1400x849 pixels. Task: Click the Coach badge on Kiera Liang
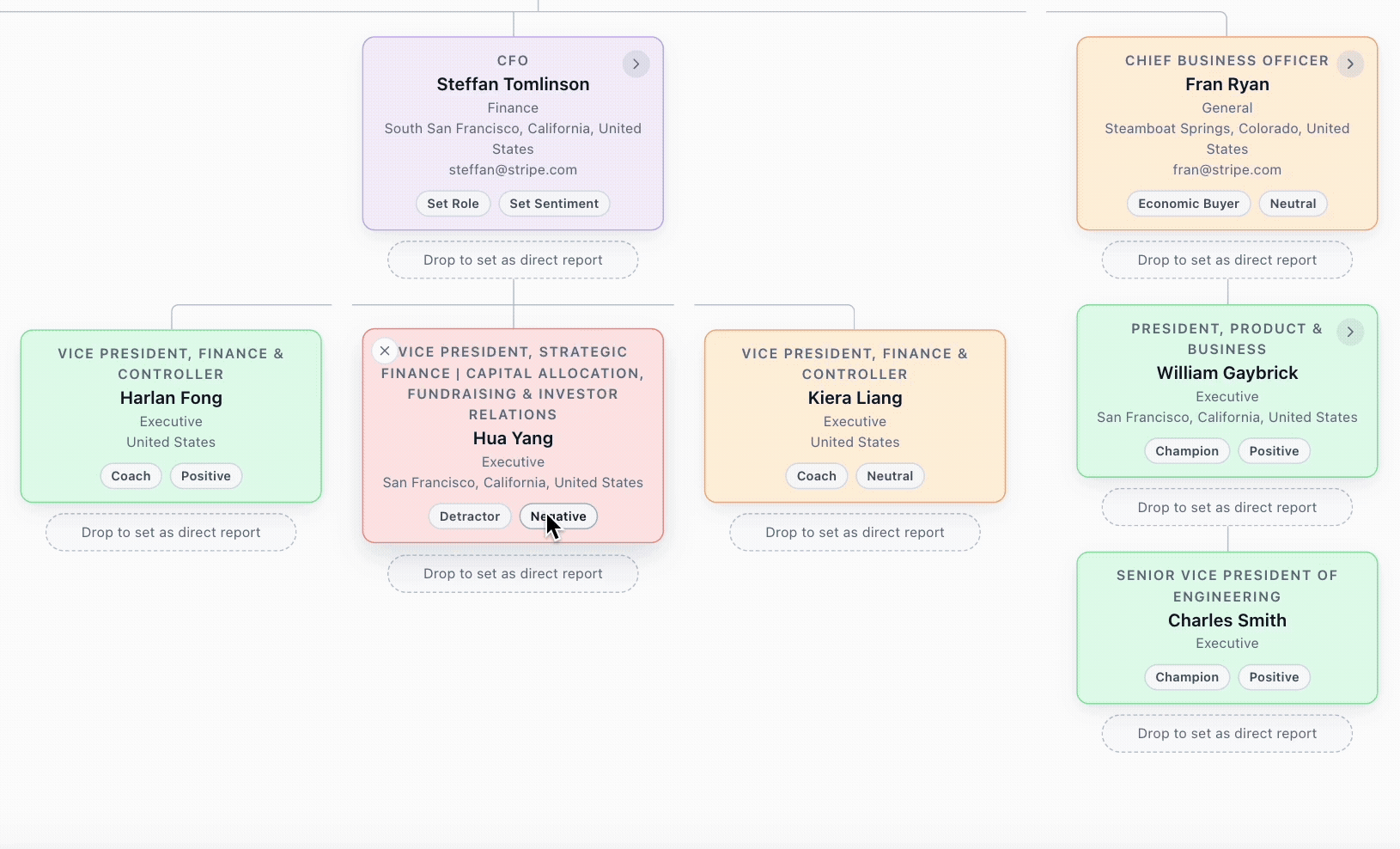816,475
